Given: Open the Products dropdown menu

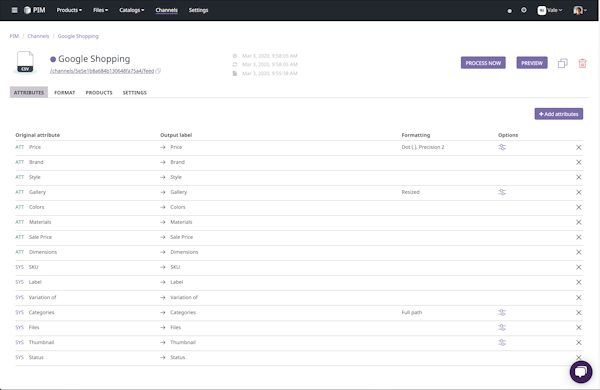Looking at the screenshot, I should (x=69, y=10).
